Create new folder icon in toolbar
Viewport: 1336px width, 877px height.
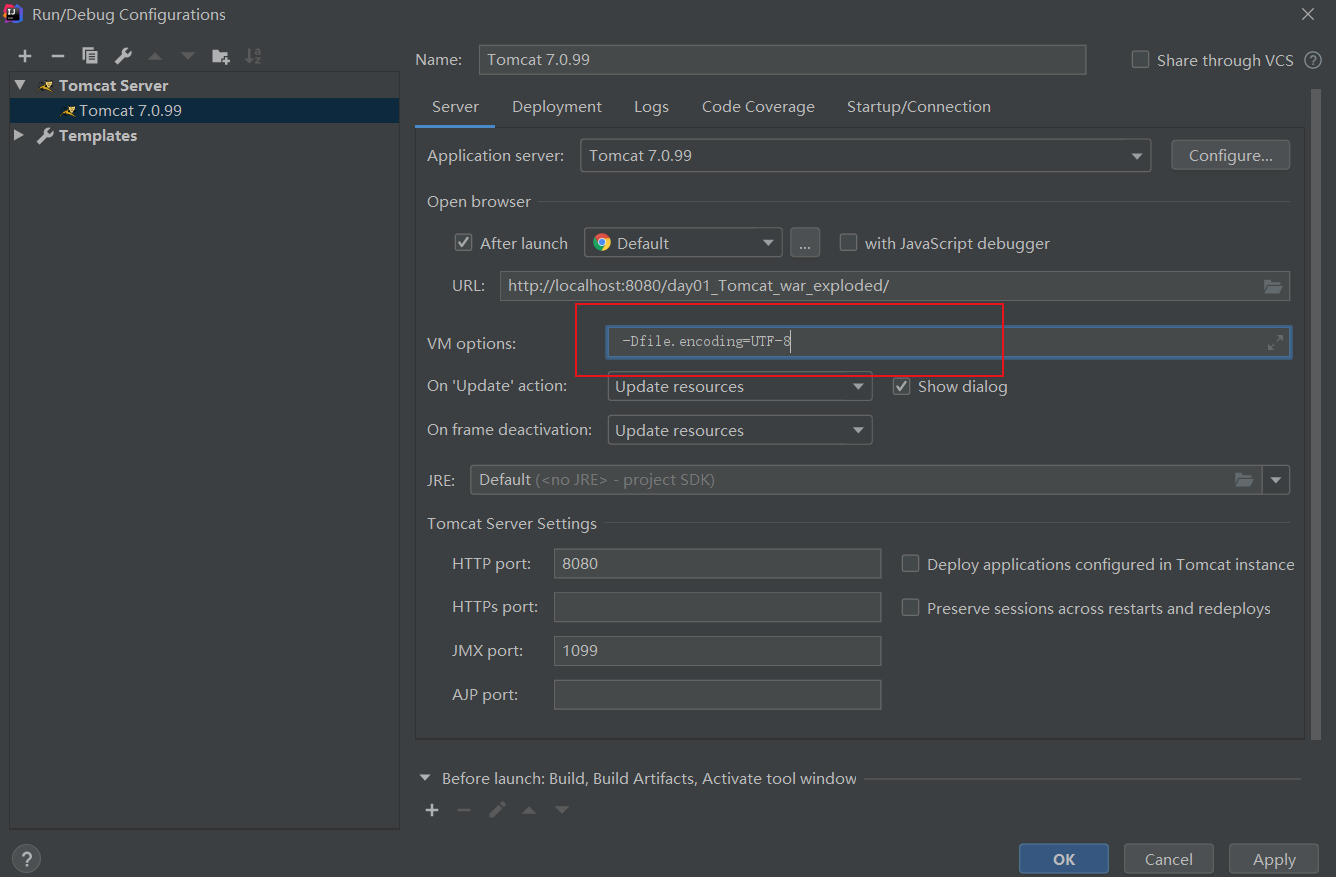pos(220,56)
